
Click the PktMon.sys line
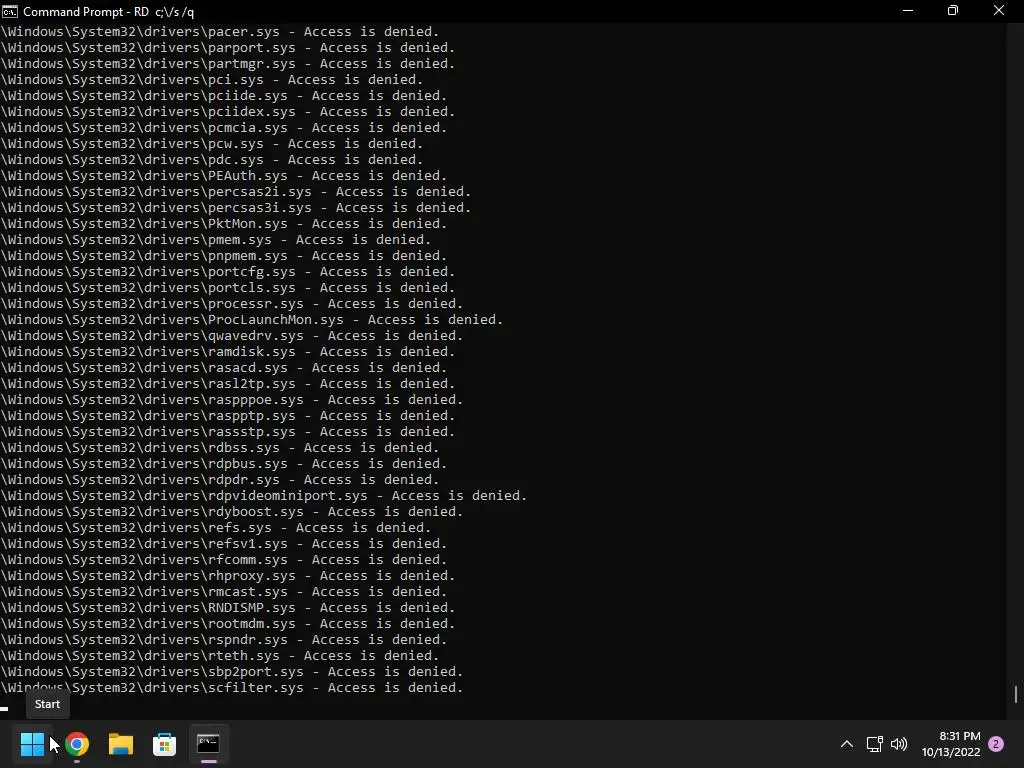point(223,223)
